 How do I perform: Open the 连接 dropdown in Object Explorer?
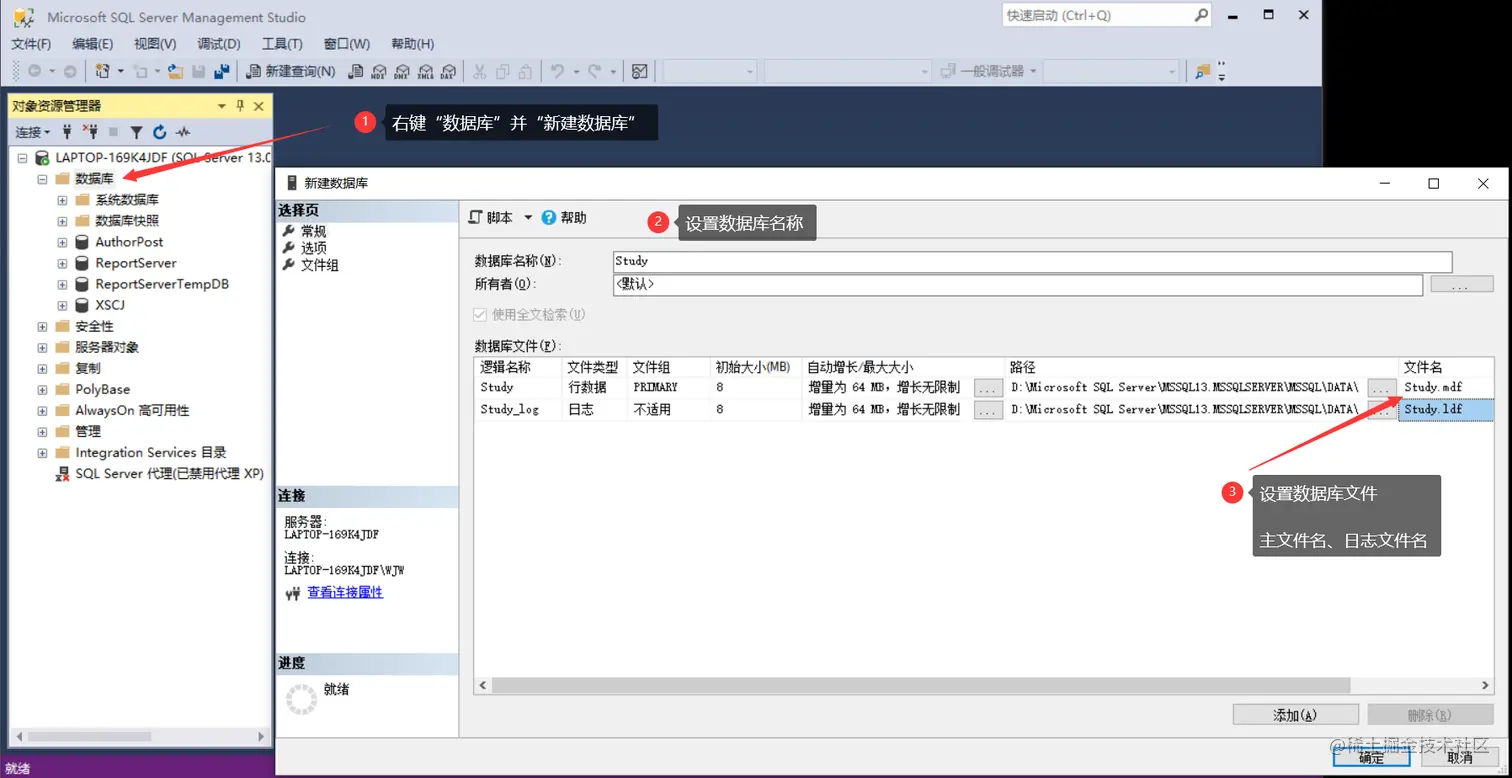[33, 132]
